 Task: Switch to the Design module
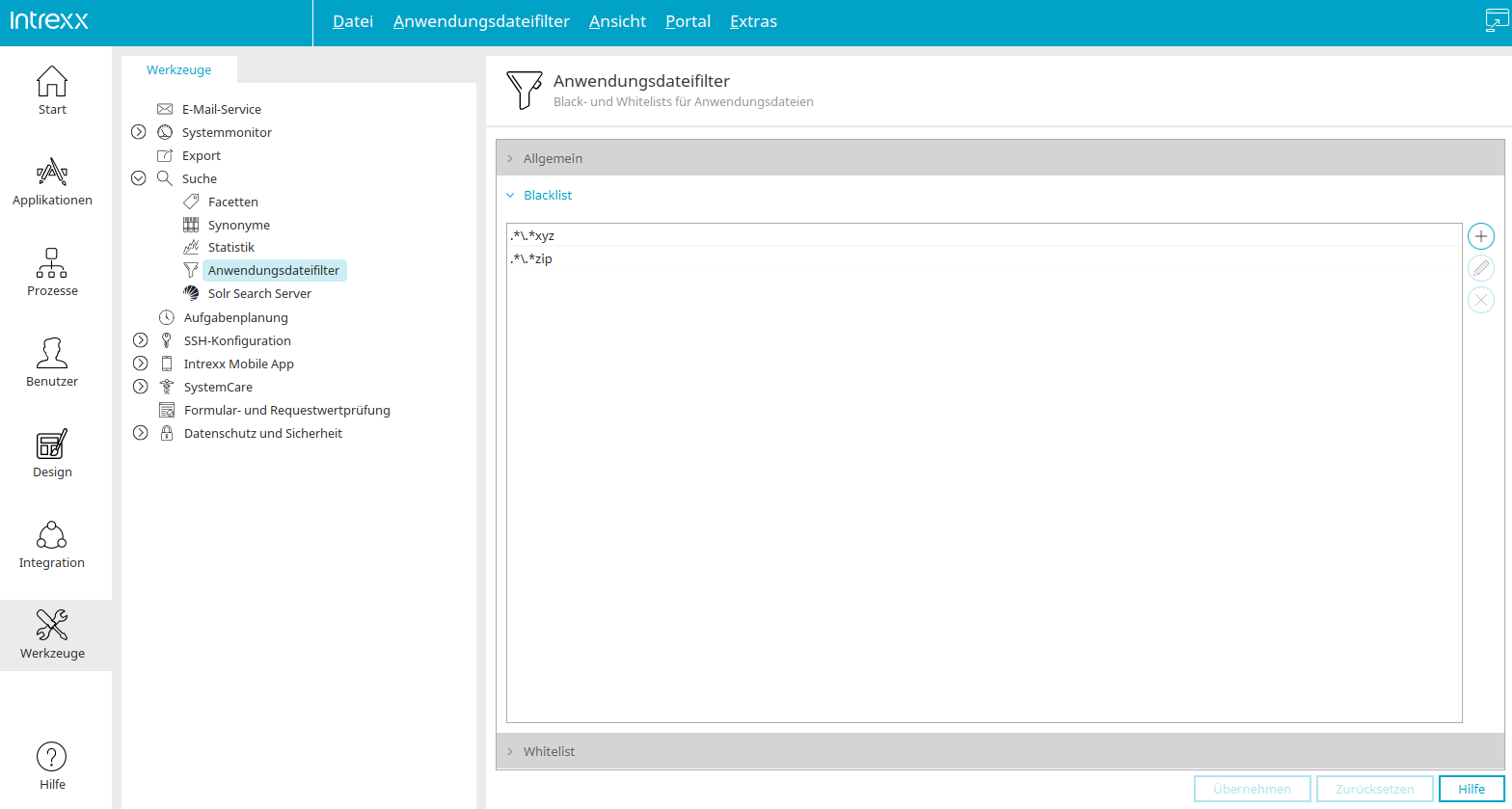point(52,452)
